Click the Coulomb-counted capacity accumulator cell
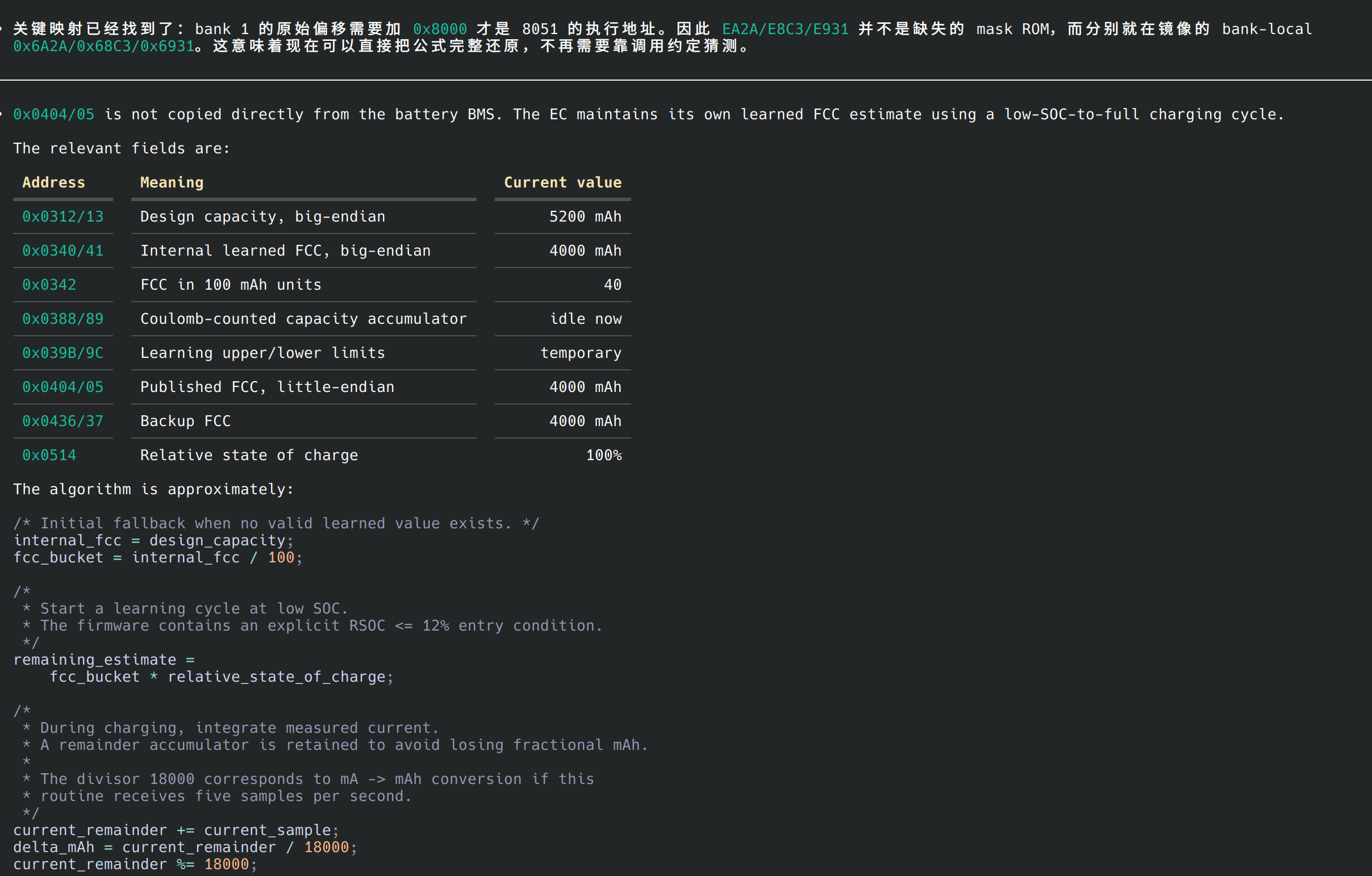Viewport: 1372px width, 876px height. click(304, 319)
